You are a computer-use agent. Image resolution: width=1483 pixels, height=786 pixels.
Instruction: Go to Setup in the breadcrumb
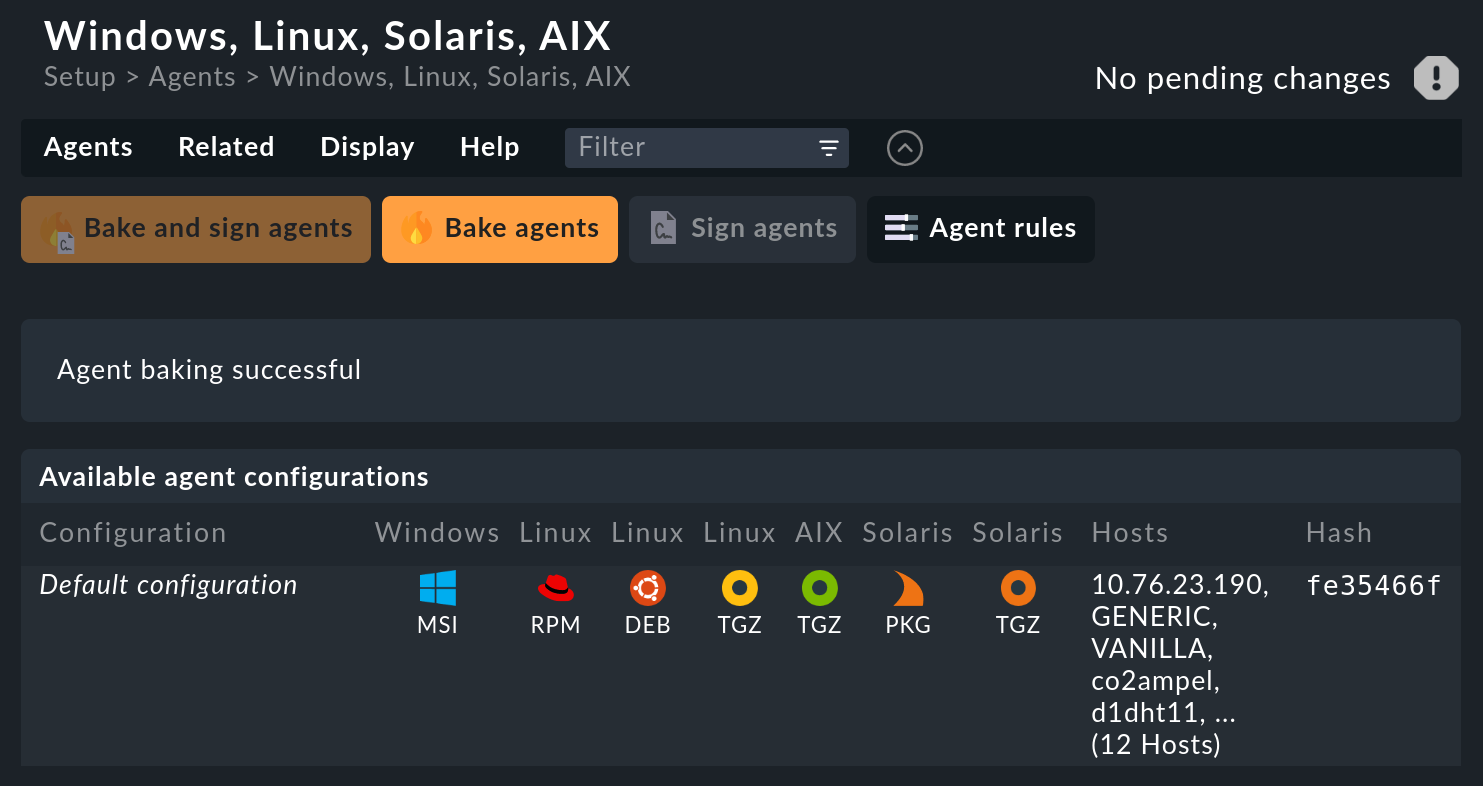coord(80,77)
